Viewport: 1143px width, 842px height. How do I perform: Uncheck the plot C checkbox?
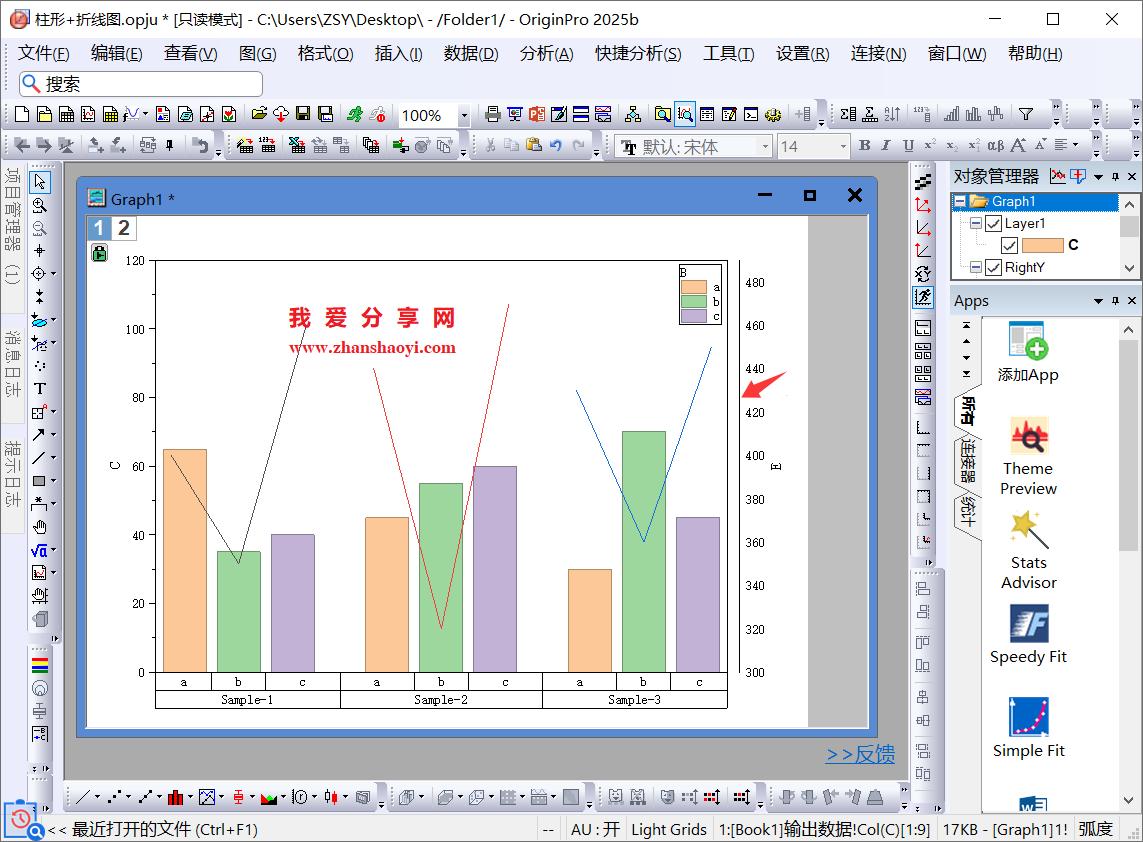[1009, 246]
